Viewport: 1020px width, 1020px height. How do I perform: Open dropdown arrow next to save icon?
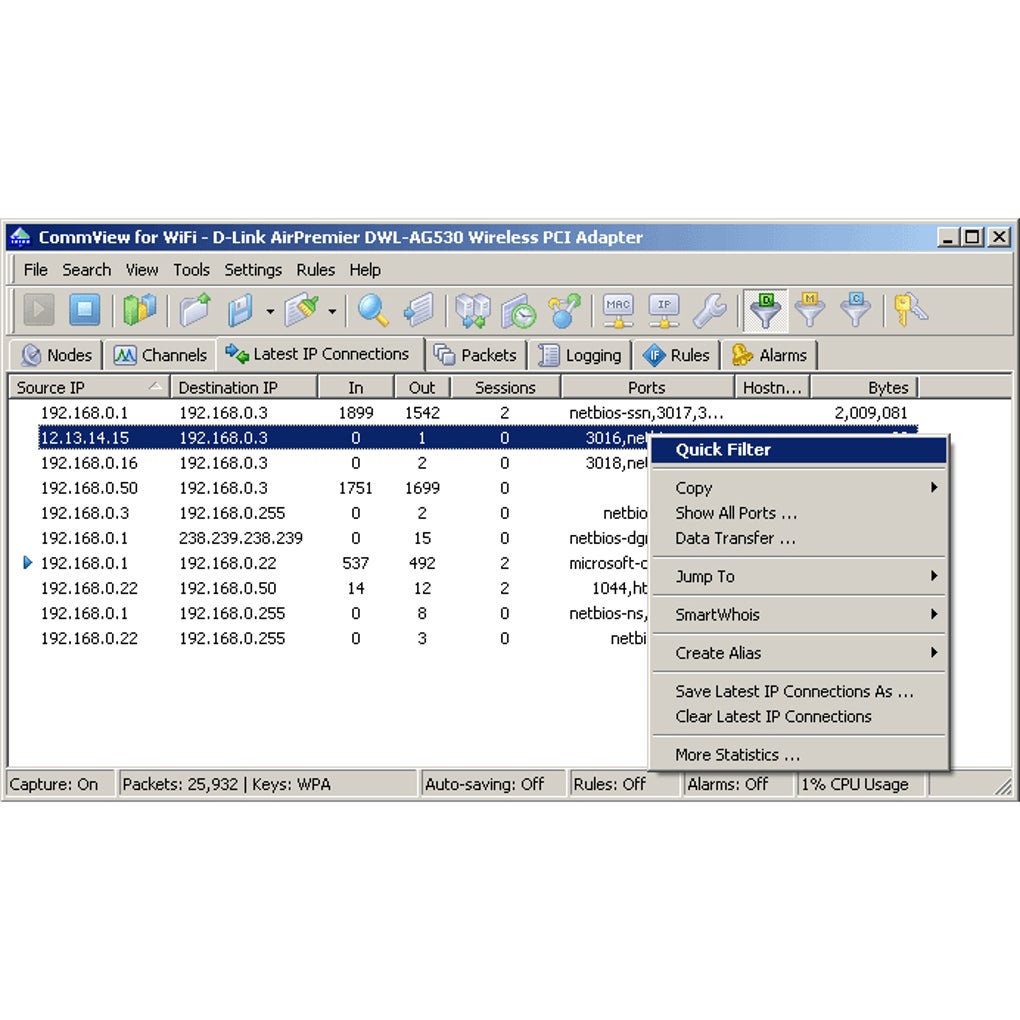[270, 311]
